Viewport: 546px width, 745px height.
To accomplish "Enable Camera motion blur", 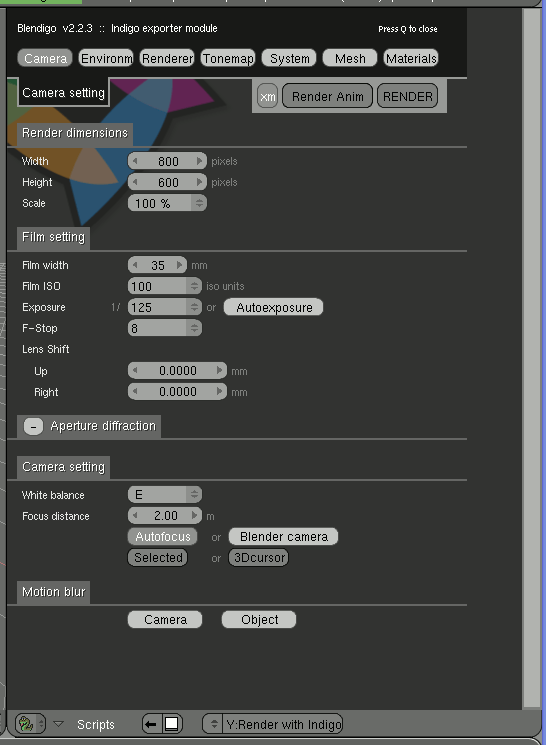I will coord(165,620).
